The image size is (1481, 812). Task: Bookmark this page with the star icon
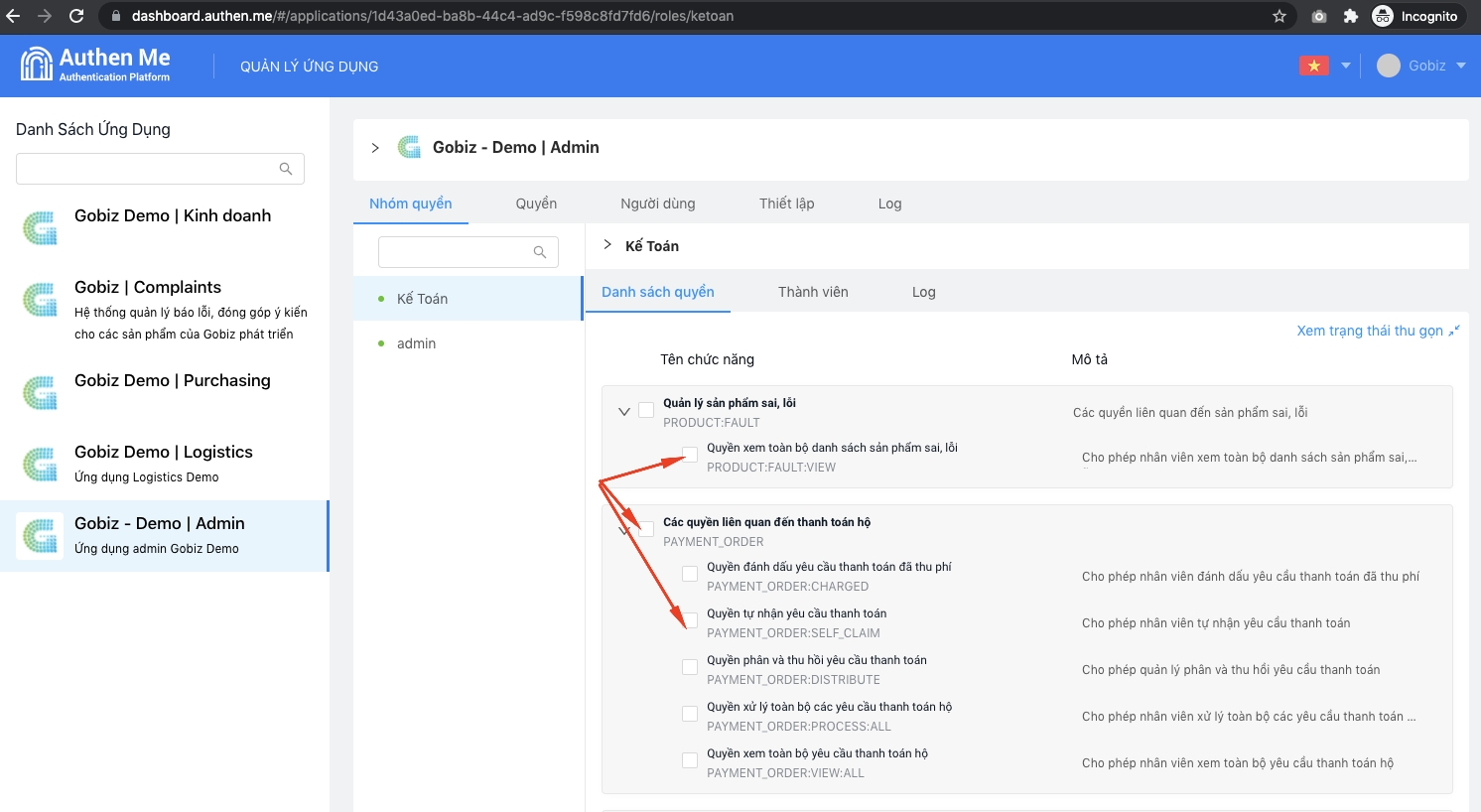click(1279, 16)
